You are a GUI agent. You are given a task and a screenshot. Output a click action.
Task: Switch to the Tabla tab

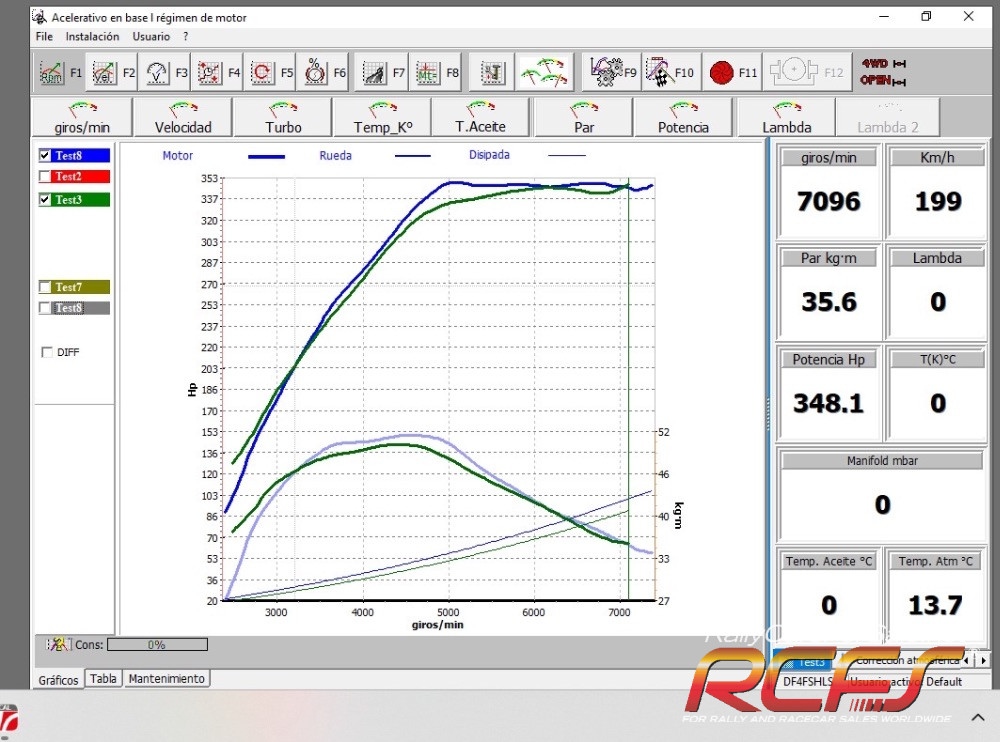[103, 679]
